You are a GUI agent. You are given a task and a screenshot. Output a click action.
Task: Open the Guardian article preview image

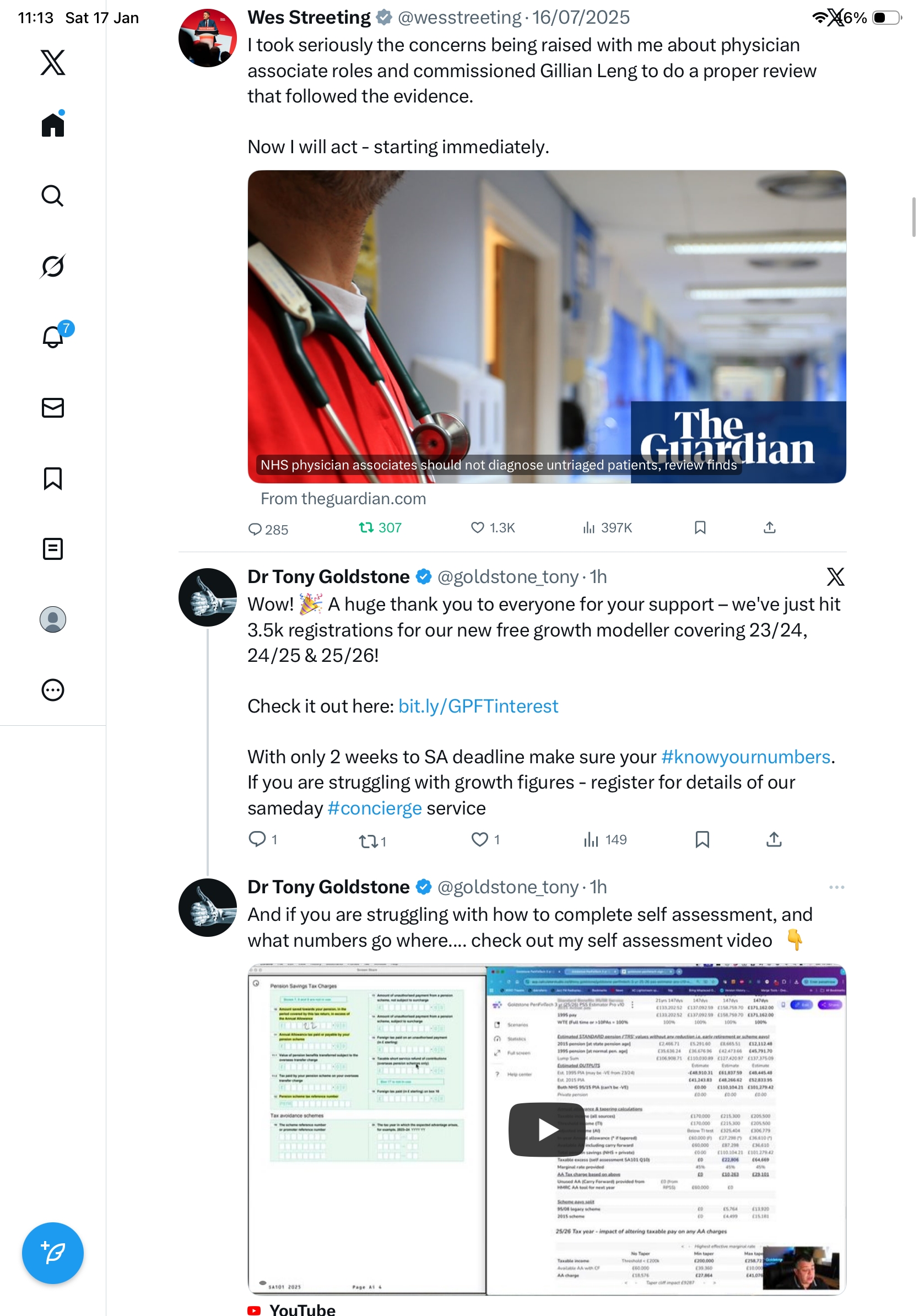pyautogui.click(x=547, y=326)
